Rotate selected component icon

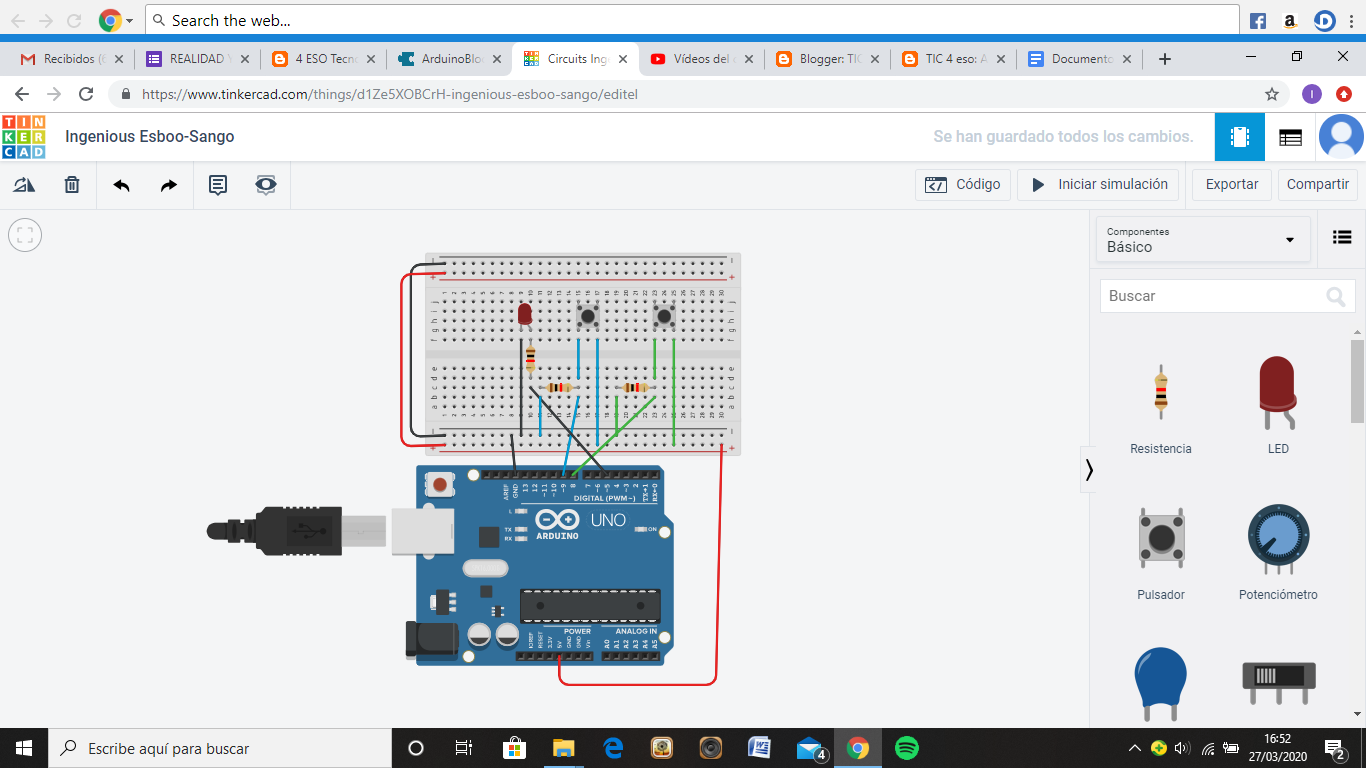24,185
